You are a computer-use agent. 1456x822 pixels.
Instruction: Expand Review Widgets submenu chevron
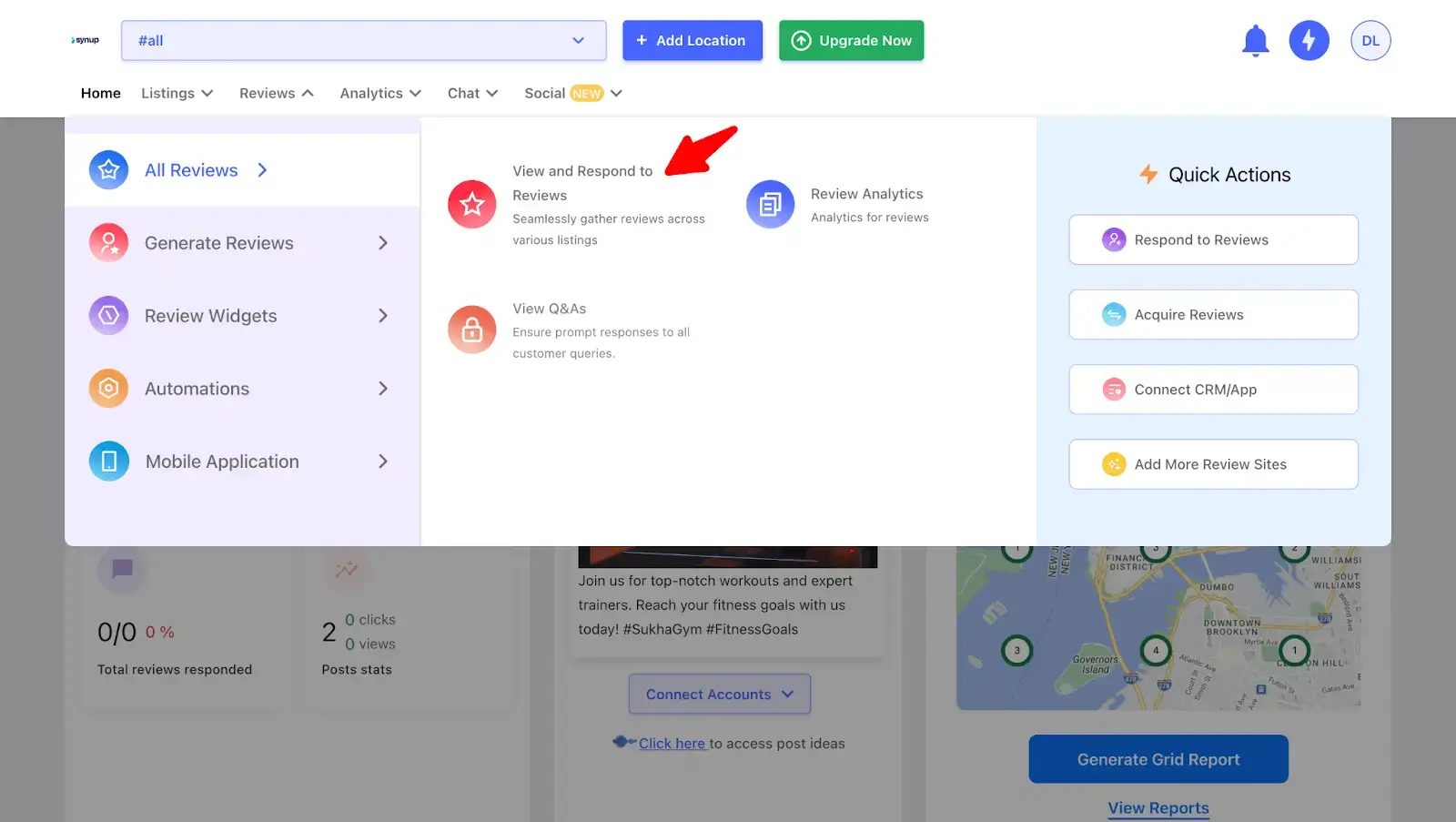click(383, 316)
